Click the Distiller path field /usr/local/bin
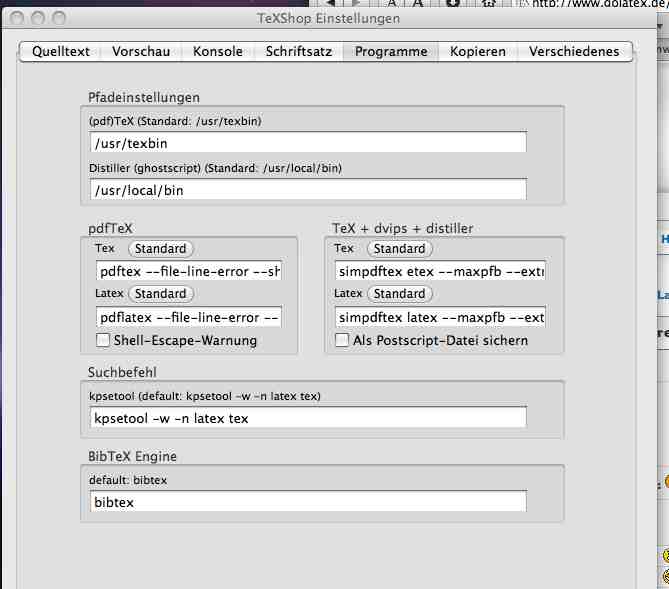The height and width of the screenshot is (589, 669). coord(308,190)
